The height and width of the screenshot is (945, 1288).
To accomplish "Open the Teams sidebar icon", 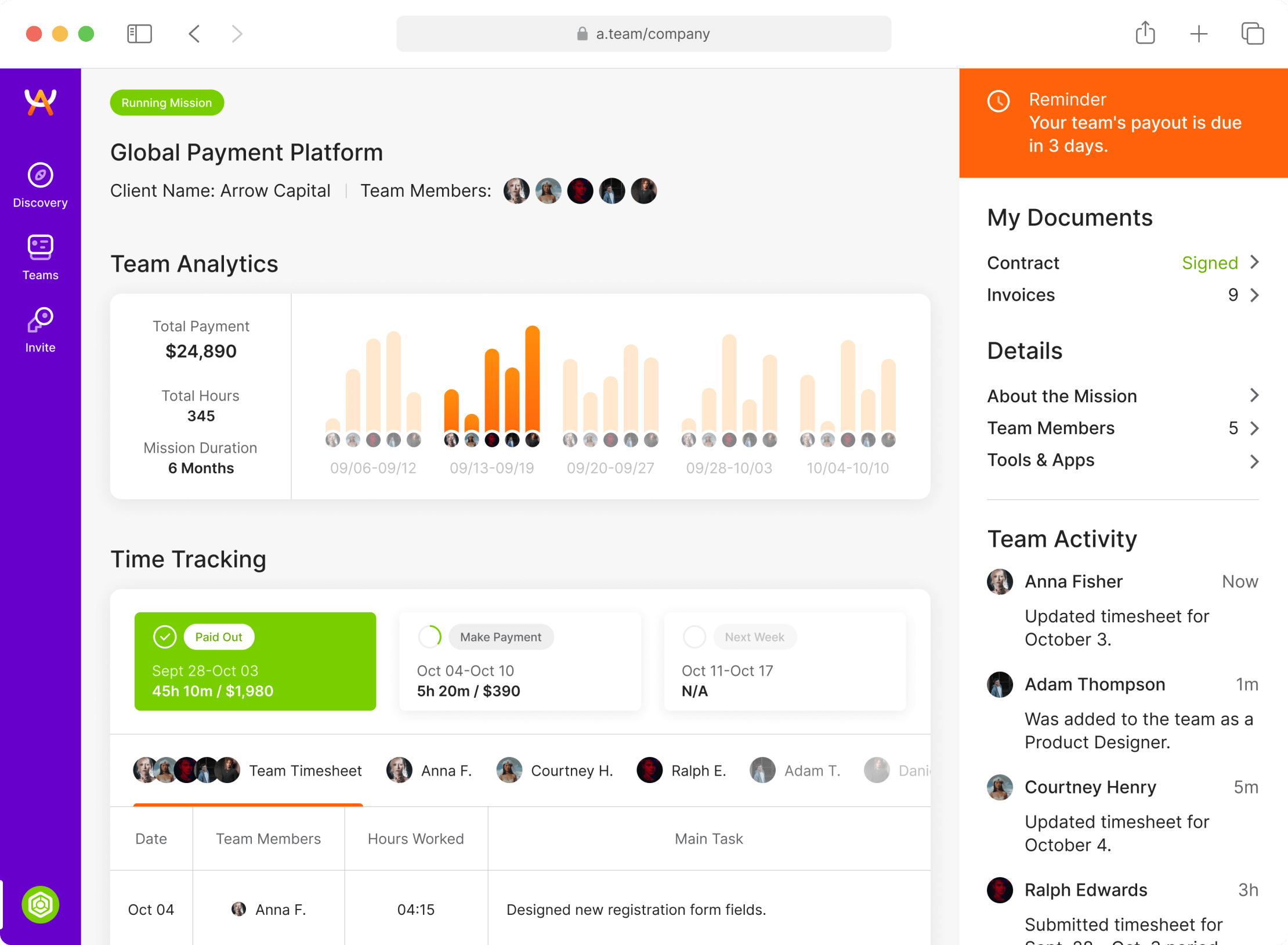I will tap(40, 248).
